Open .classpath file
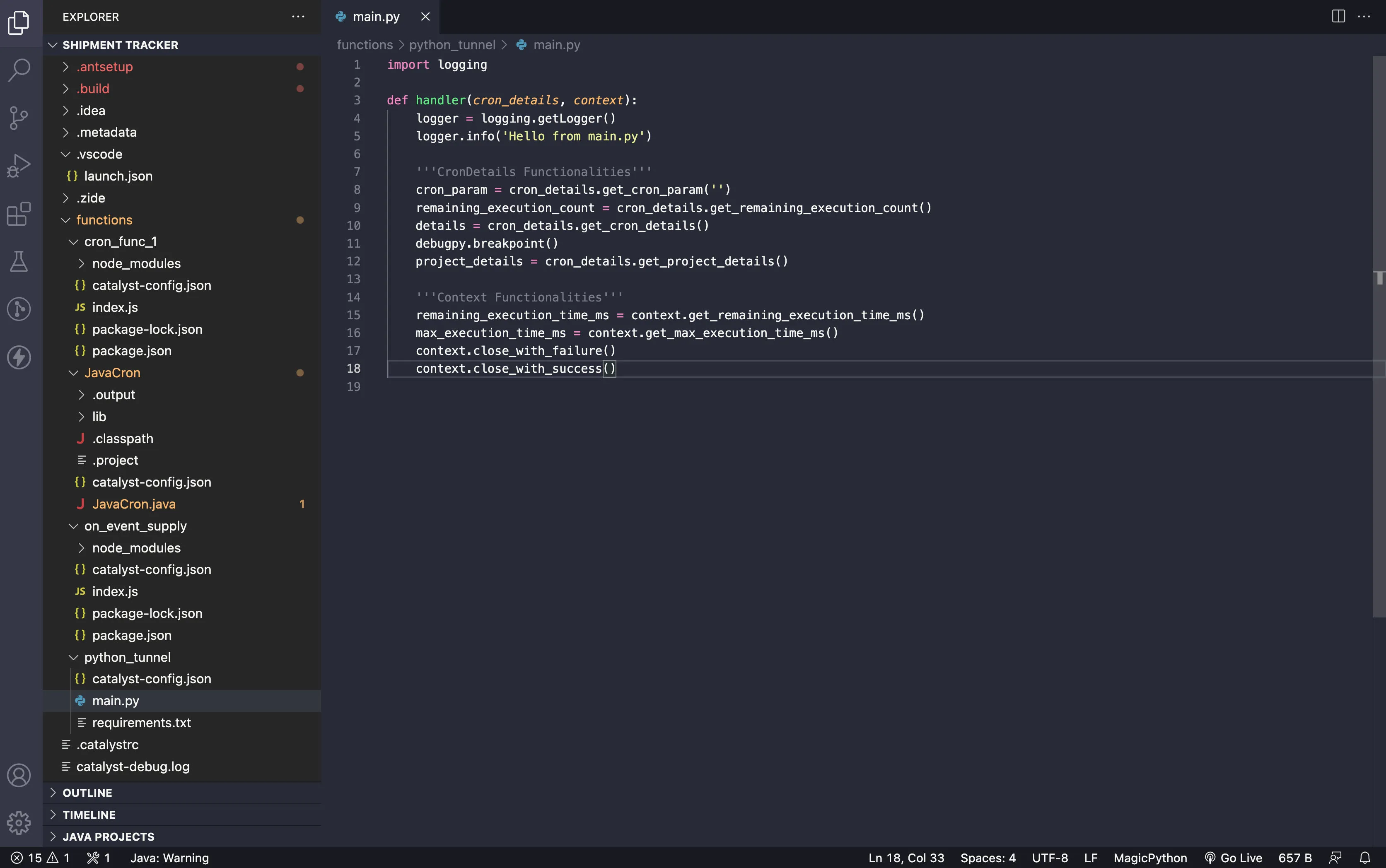This screenshot has height=868, width=1386. coord(181,438)
